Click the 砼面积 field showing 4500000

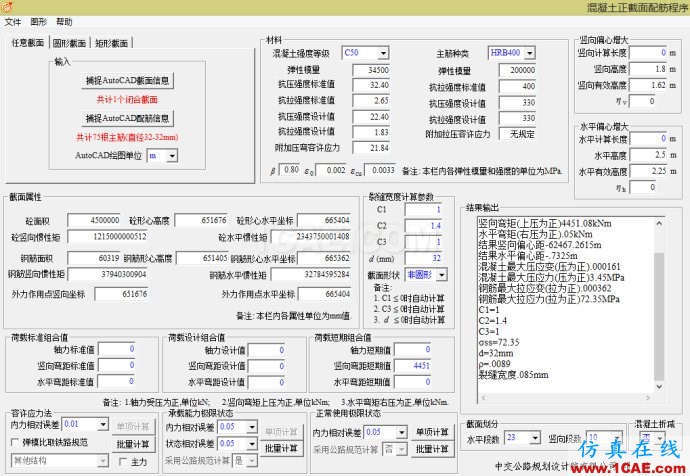(x=94, y=220)
